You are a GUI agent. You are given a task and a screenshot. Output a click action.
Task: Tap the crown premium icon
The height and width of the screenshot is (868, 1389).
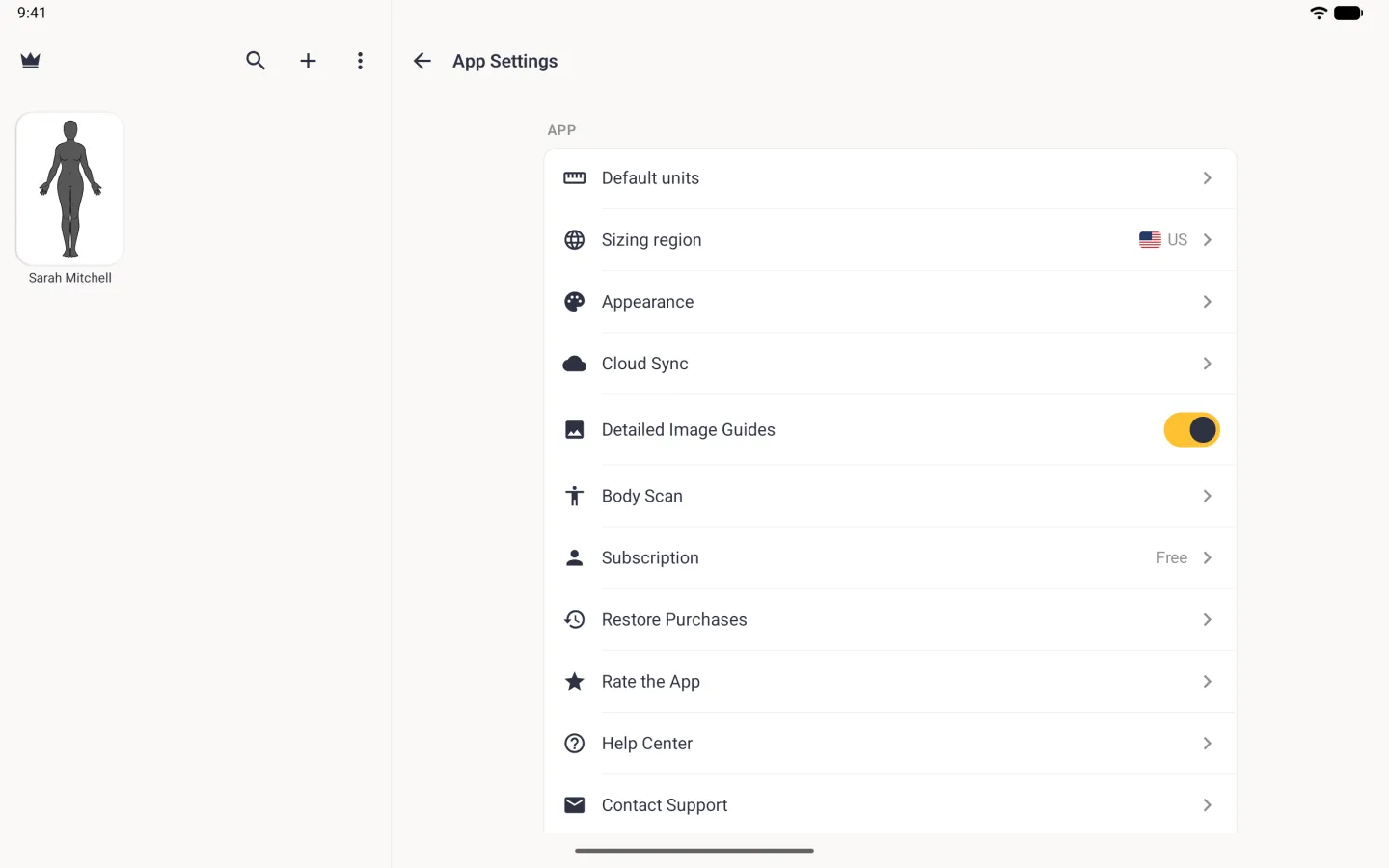[x=31, y=61]
